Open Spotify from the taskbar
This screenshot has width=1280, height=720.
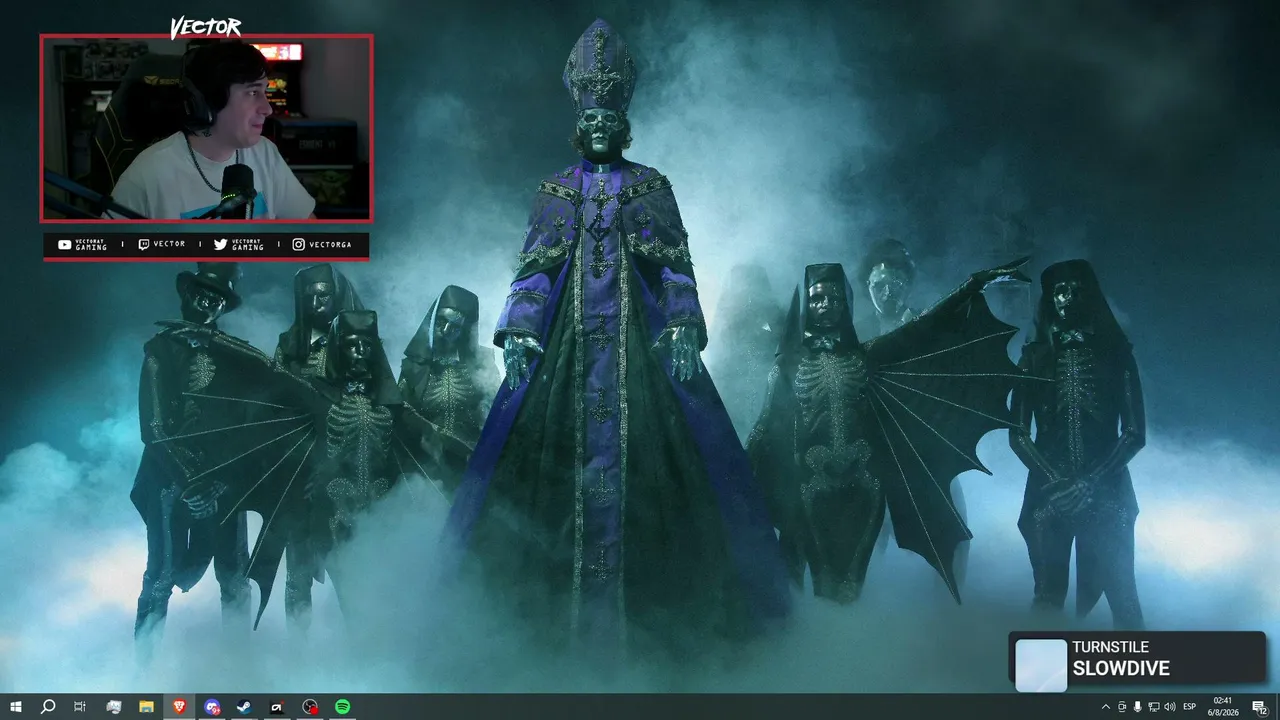click(342, 707)
